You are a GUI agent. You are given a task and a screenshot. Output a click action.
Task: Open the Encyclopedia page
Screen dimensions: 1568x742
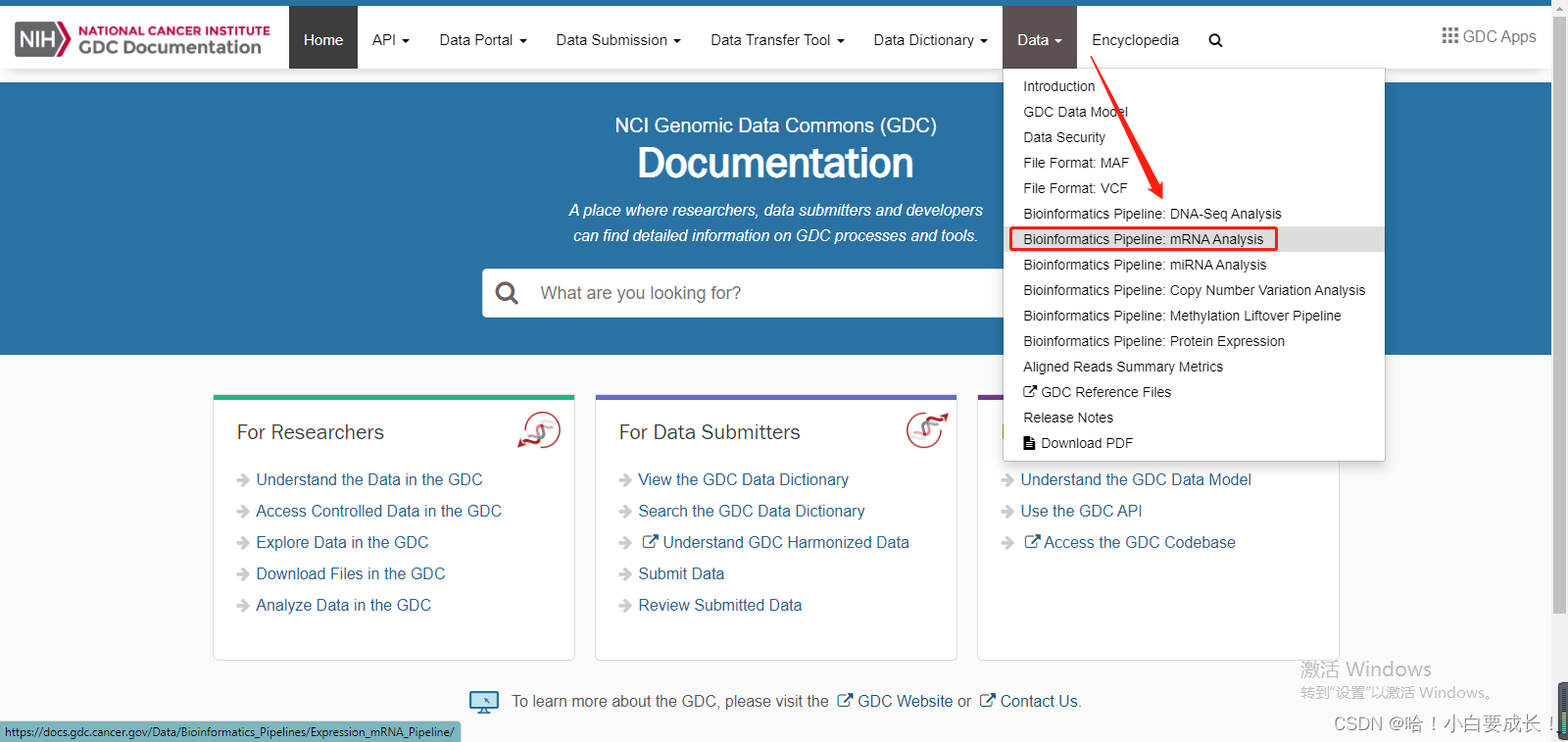pos(1136,39)
